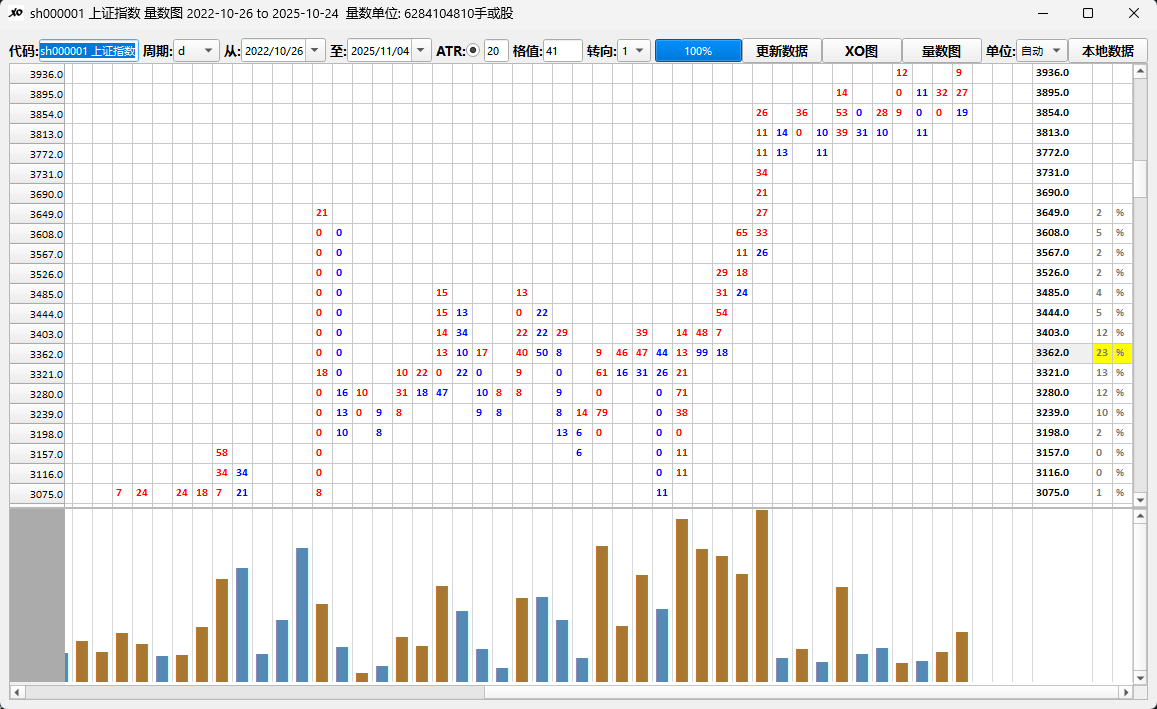Switch to the 量数图 view
Screen dimensions: 1157x709
[x=941, y=51]
